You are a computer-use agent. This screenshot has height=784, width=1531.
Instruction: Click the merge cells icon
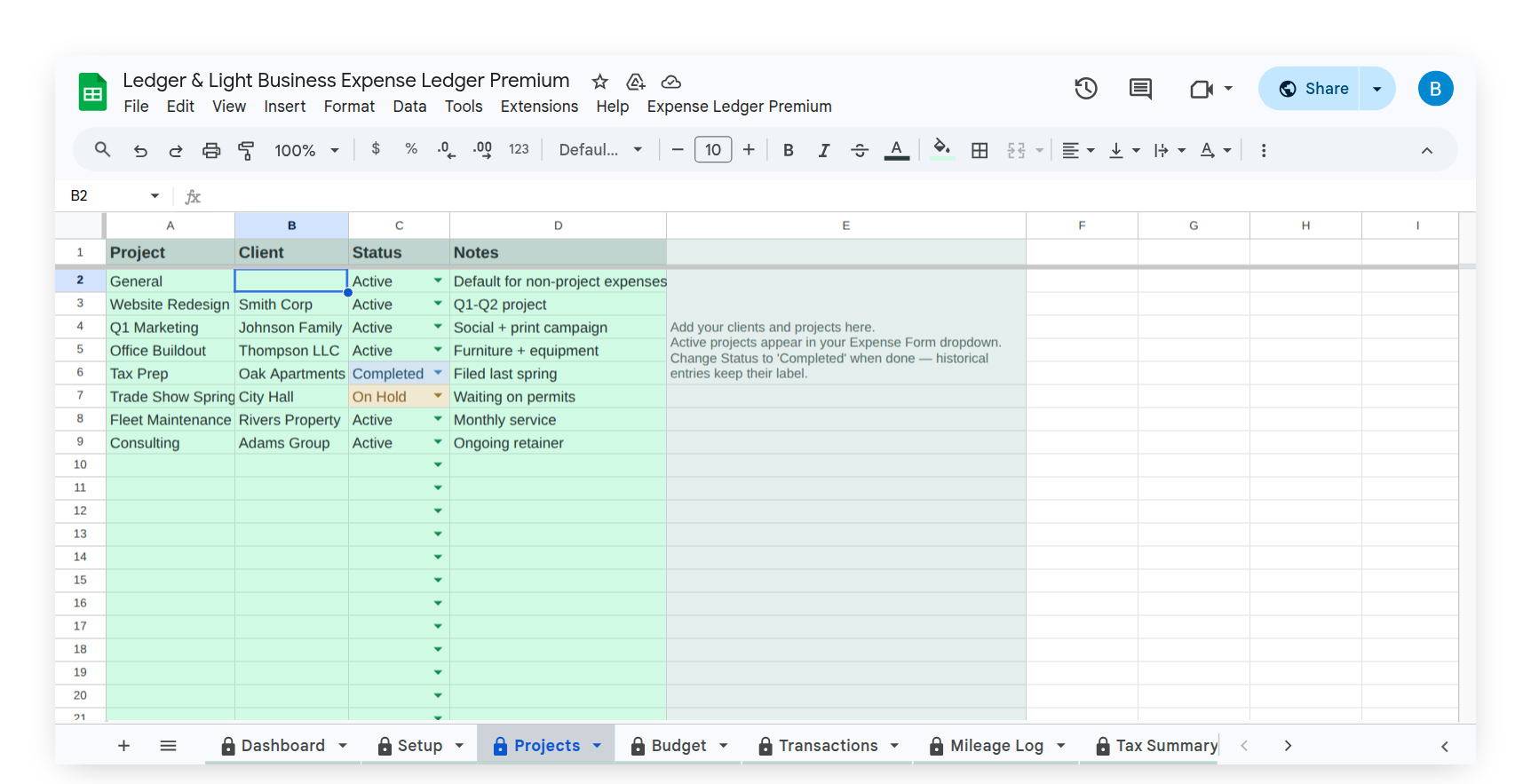point(1017,150)
